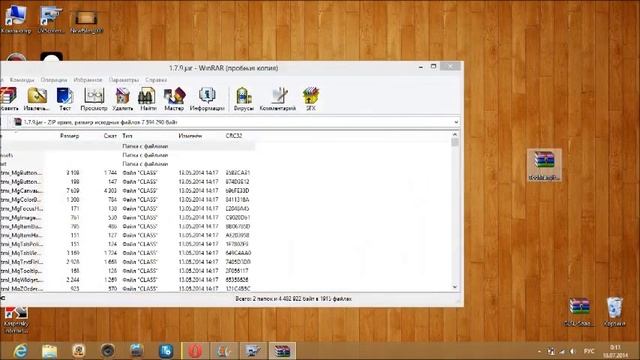Show archive Информация (Info) icon

click(207, 99)
